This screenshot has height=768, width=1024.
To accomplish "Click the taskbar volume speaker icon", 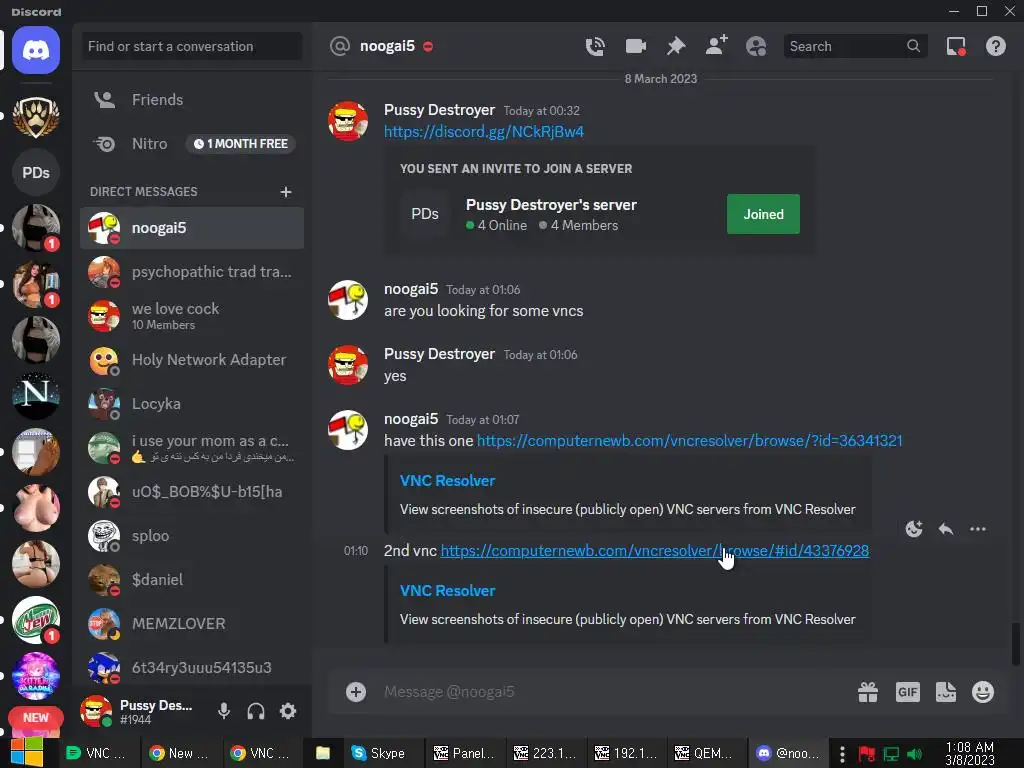I will pyautogui.click(x=914, y=754).
